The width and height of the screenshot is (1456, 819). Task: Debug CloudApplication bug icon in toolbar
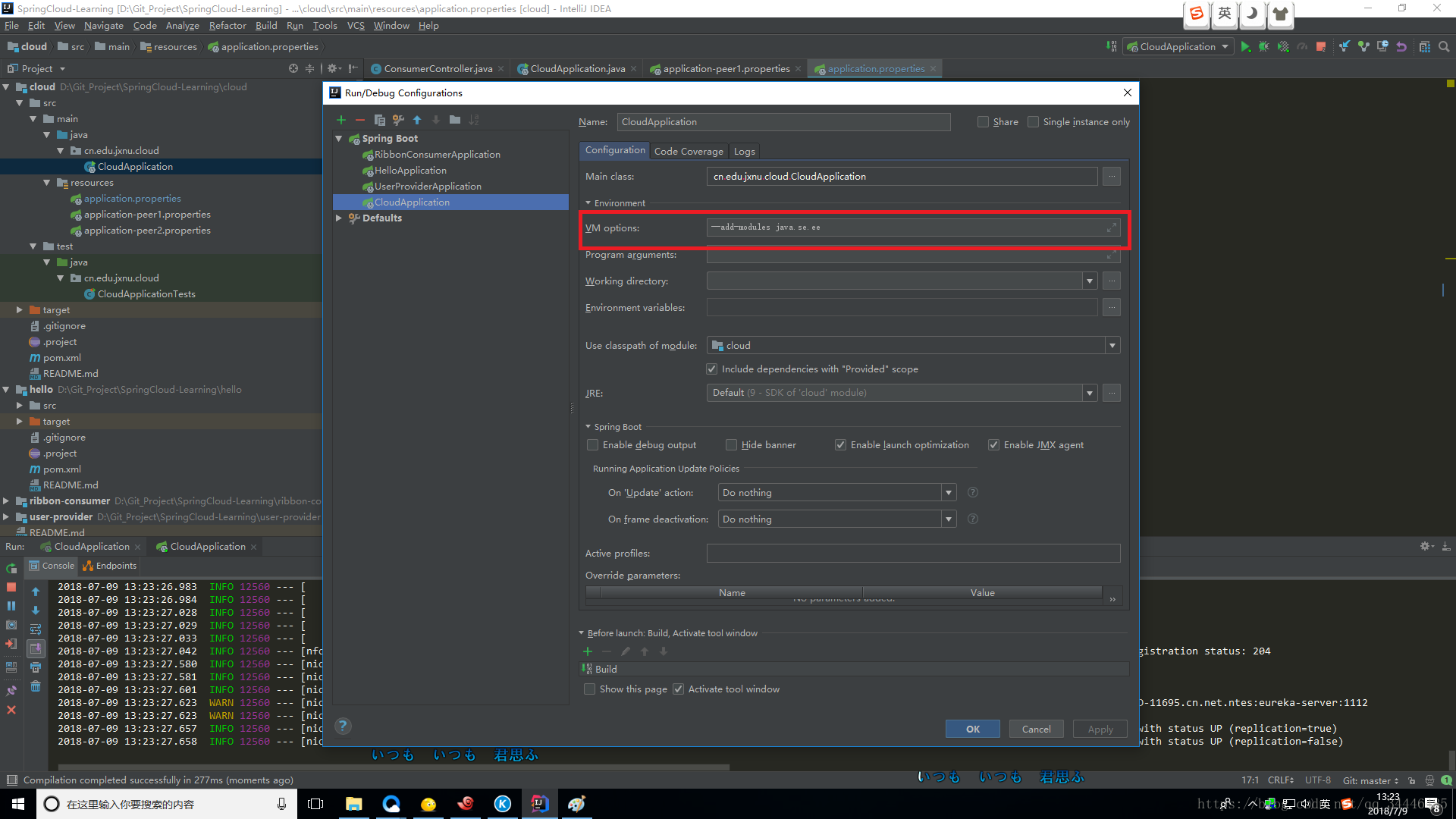pyautogui.click(x=1264, y=47)
